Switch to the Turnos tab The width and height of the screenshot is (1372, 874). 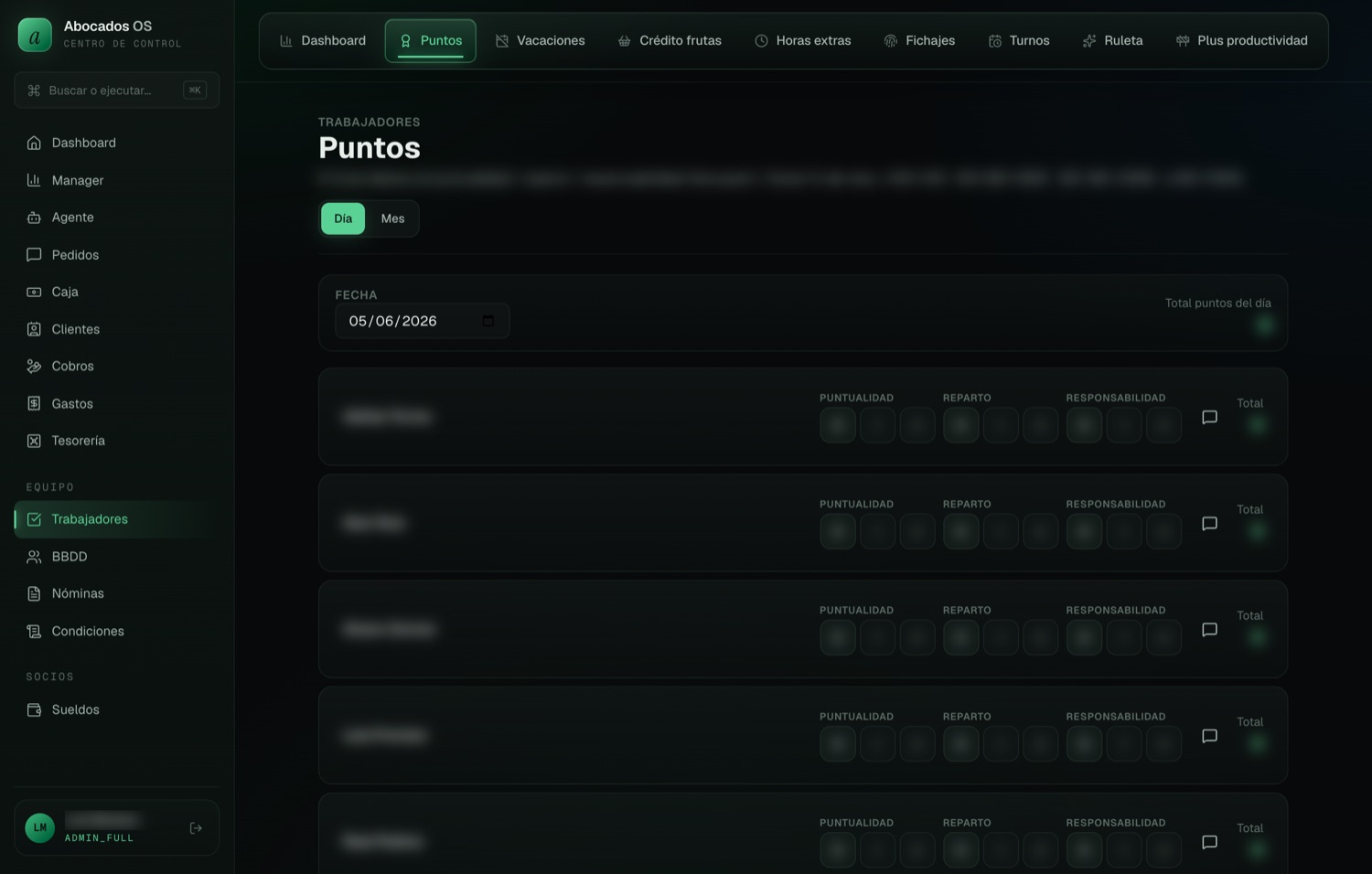point(1019,40)
